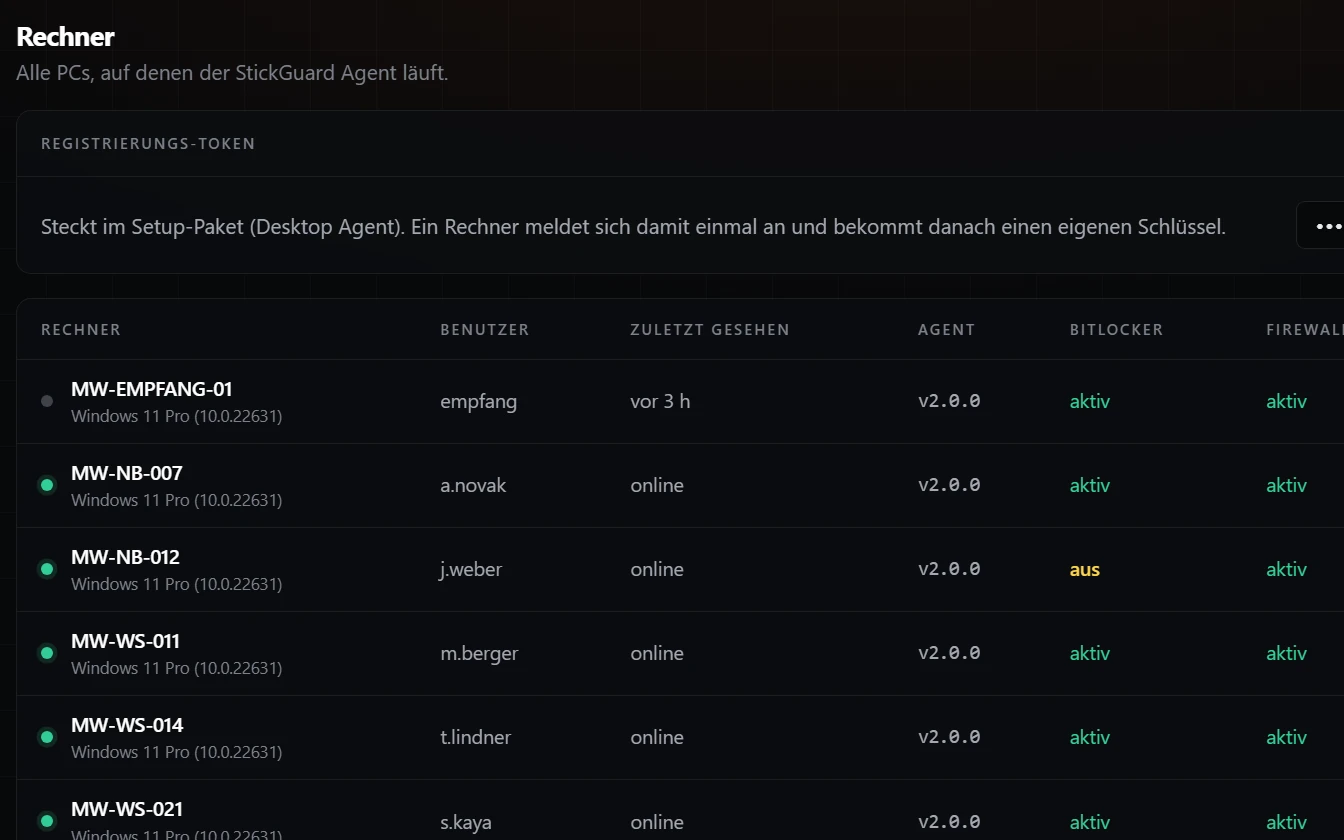Click the Zuletzt gesehen column header

point(710,329)
